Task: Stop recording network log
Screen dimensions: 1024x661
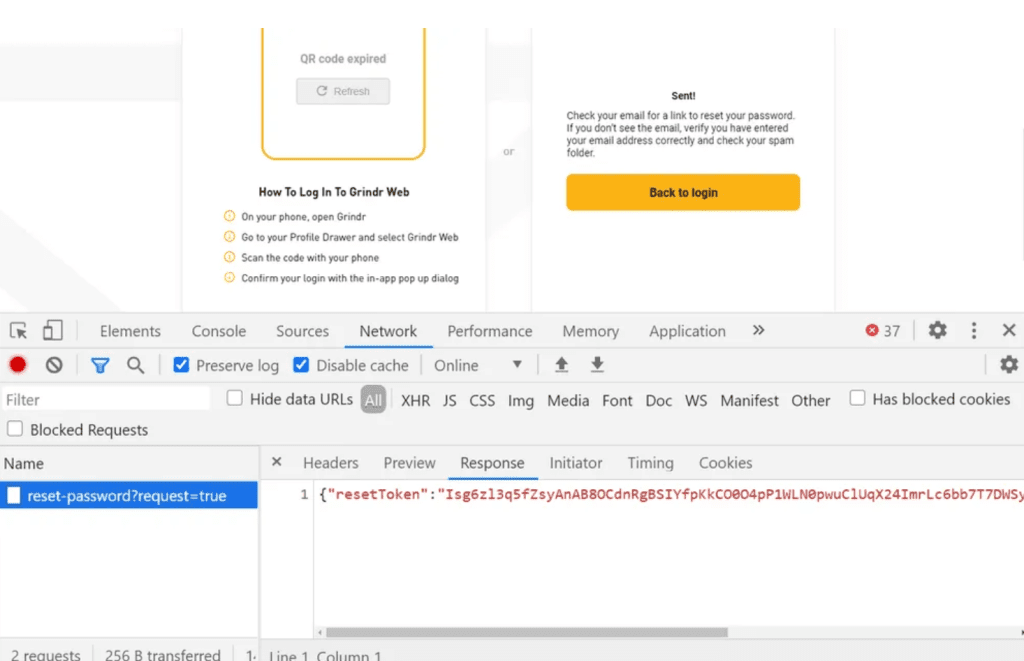Action: coord(18,364)
